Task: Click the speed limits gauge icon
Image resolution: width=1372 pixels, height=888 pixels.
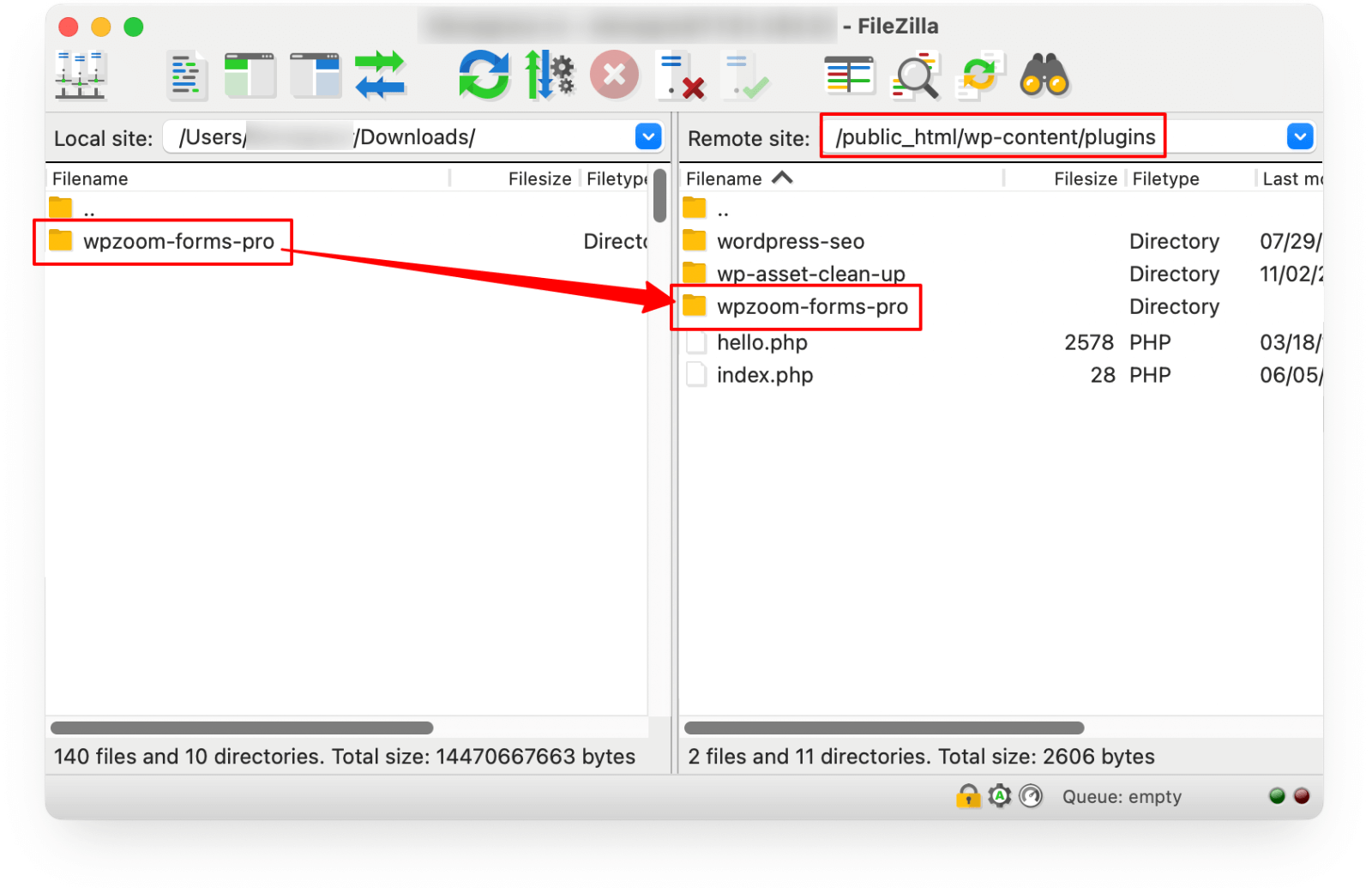Action: pyautogui.click(x=1031, y=796)
